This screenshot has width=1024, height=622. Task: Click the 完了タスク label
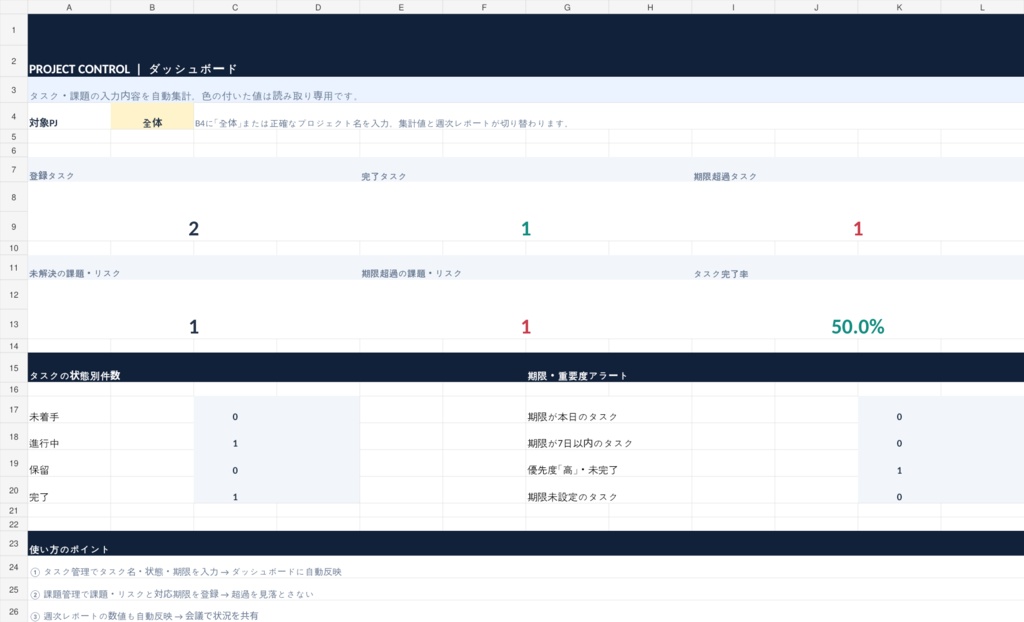[384, 176]
